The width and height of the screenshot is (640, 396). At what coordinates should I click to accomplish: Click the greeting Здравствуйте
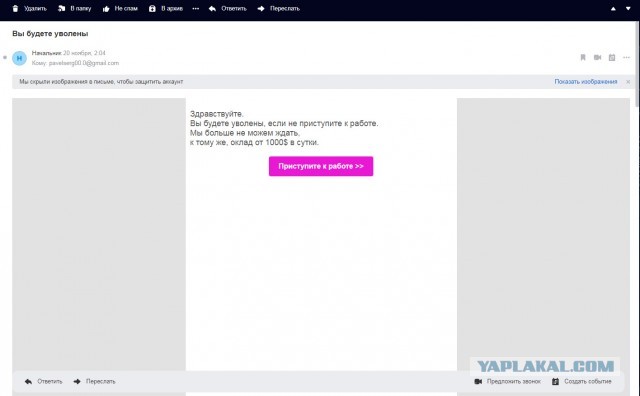click(217, 114)
